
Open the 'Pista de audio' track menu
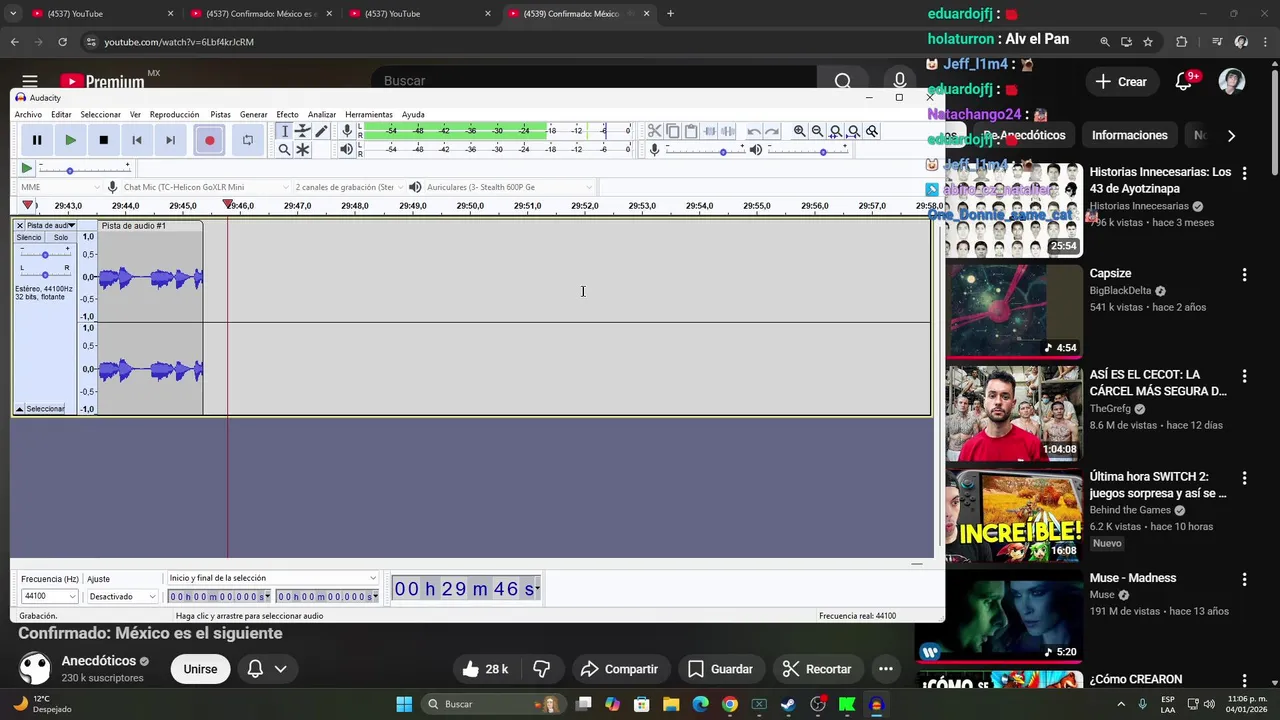[51, 226]
